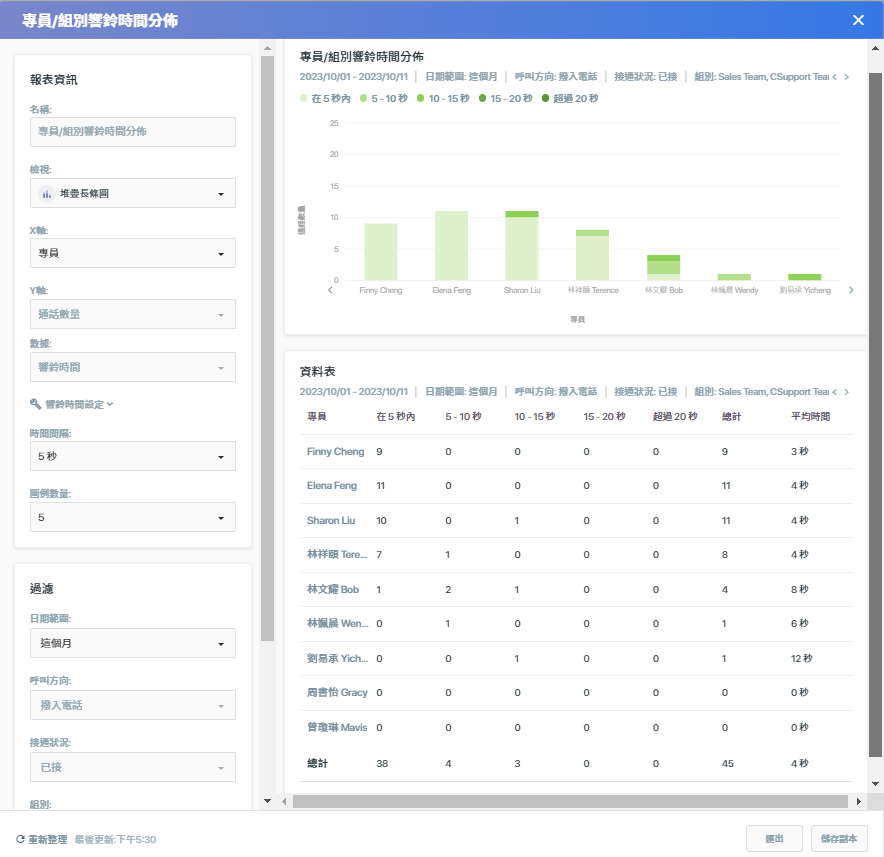Click right panel scroll up arrow
Viewport: 884px width, 857px height.
[x=875, y=48]
